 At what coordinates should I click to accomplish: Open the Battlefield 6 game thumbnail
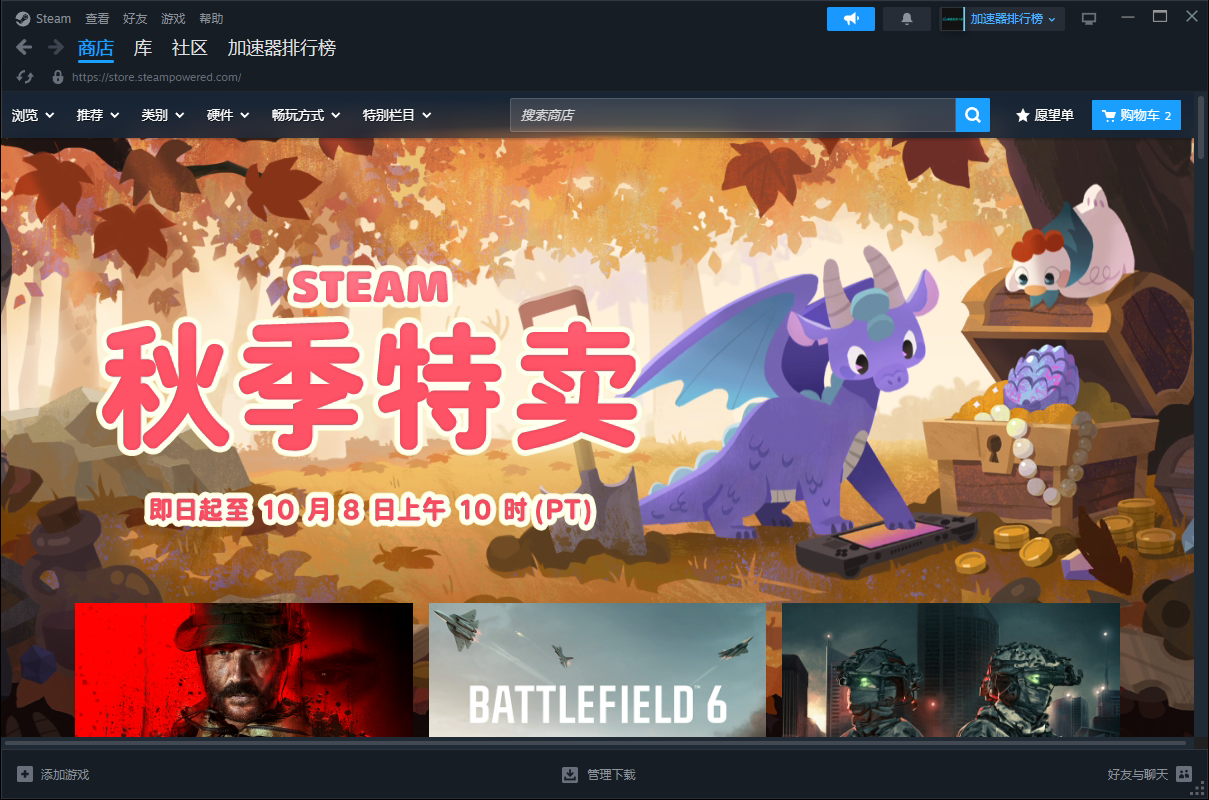(597, 670)
